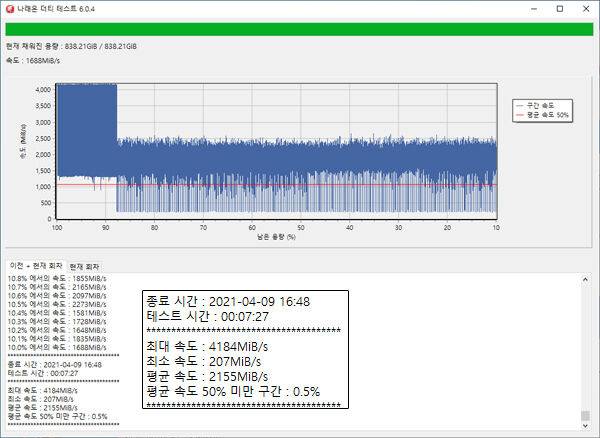Minimize the dirty test window

click(532, 8)
